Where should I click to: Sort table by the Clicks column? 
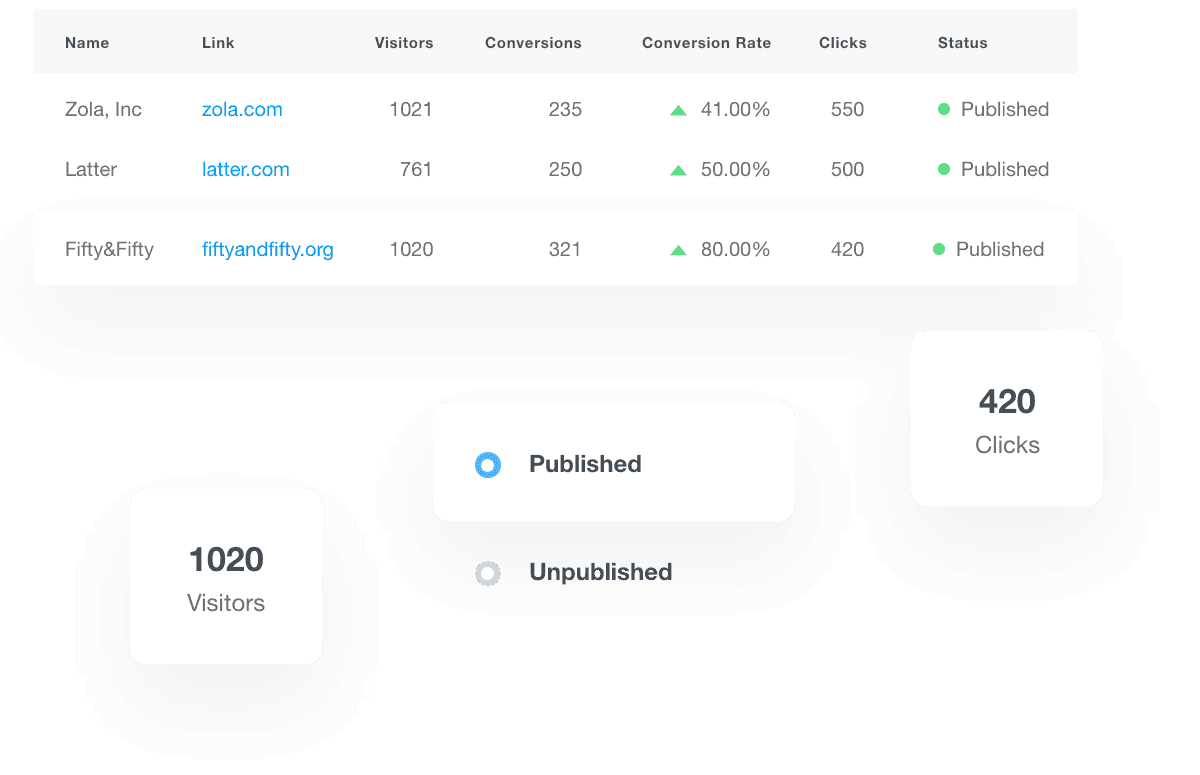click(843, 42)
